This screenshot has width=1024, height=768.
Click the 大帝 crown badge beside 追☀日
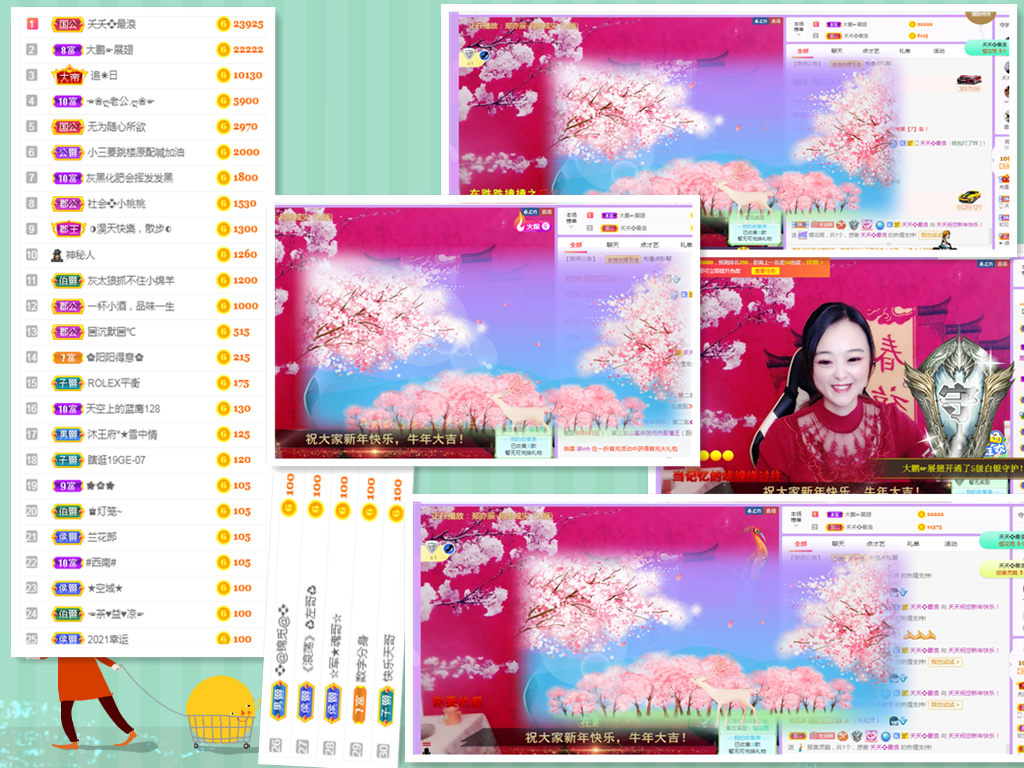pyautogui.click(x=69, y=75)
